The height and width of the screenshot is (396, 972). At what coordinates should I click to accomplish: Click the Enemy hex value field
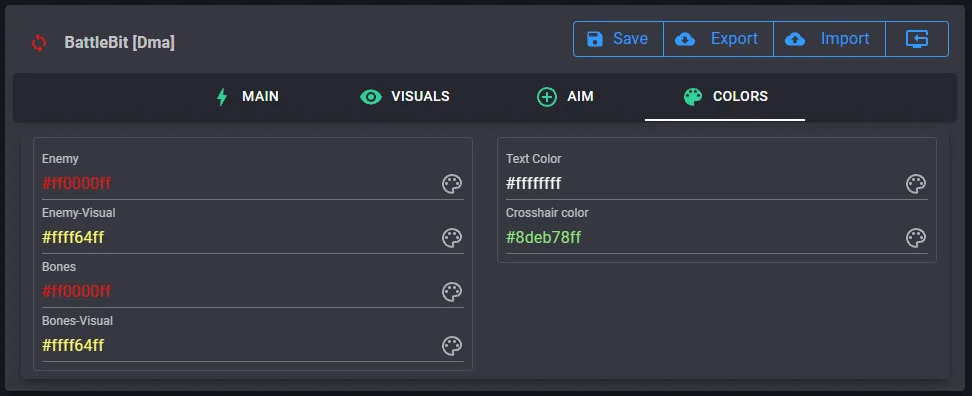241,184
